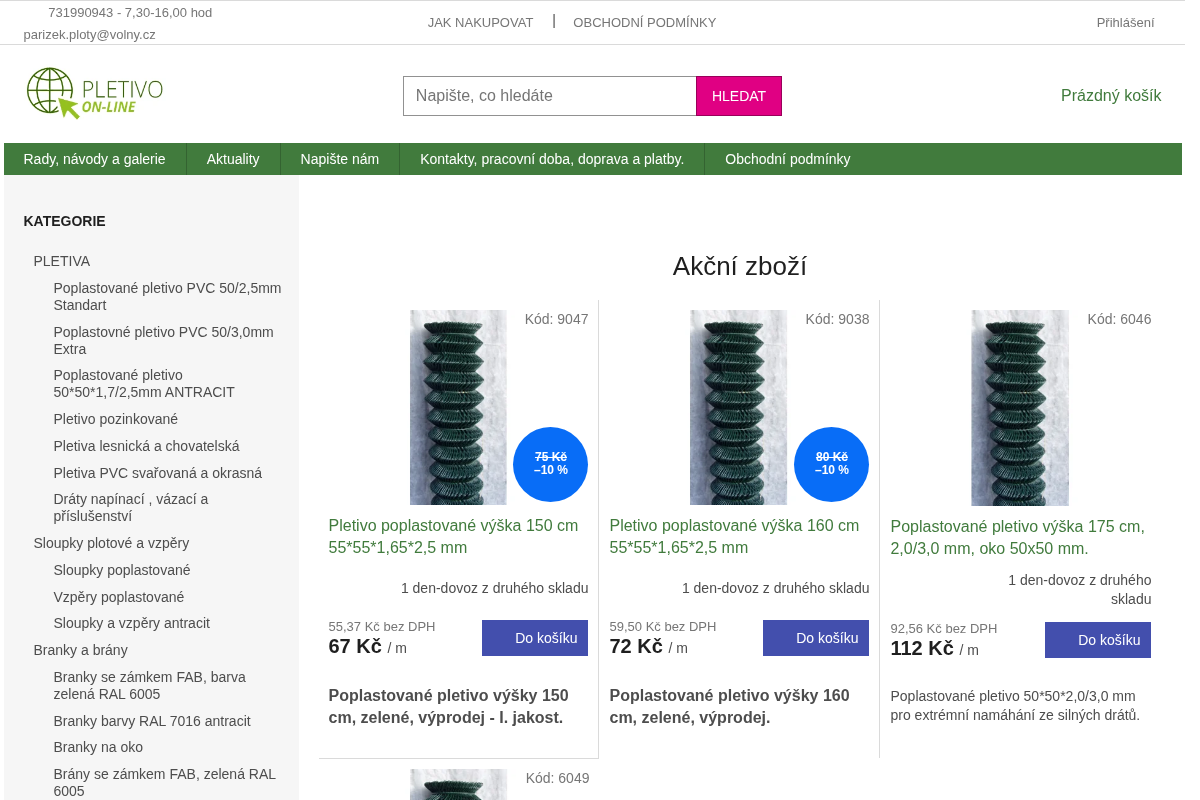Click the text 'Kód: 9047'

(x=557, y=319)
